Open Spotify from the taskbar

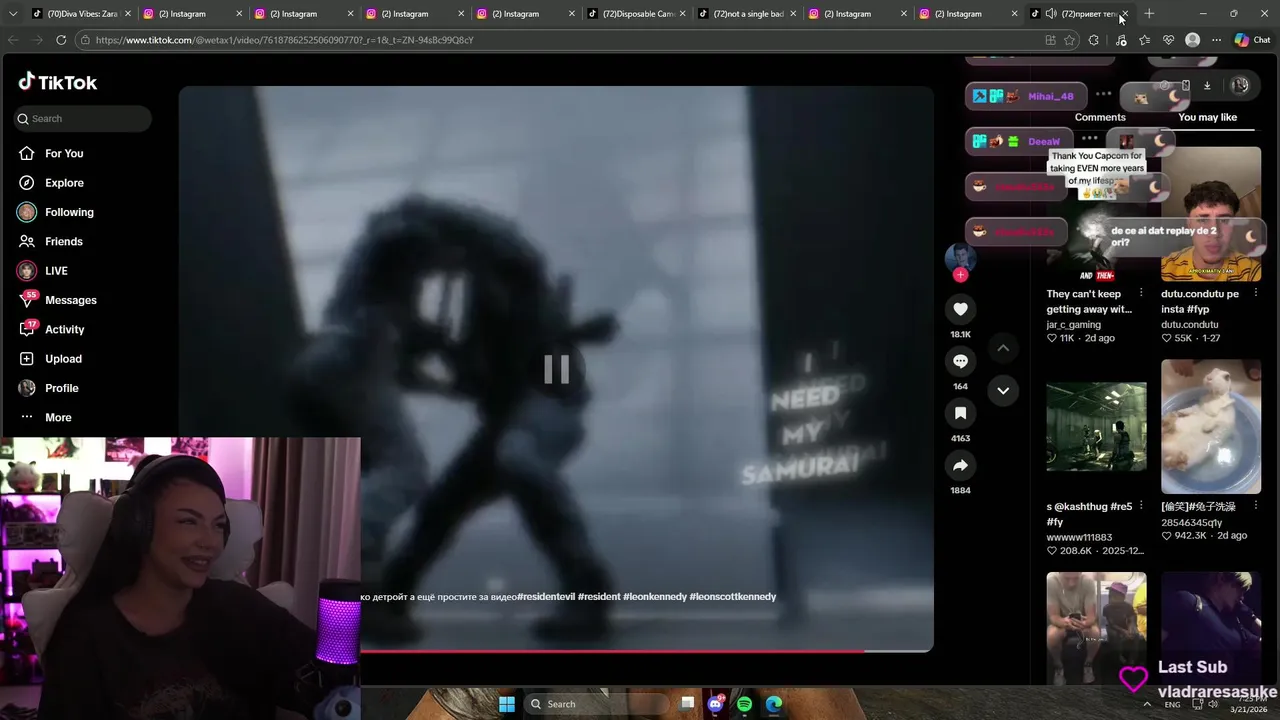(744, 704)
